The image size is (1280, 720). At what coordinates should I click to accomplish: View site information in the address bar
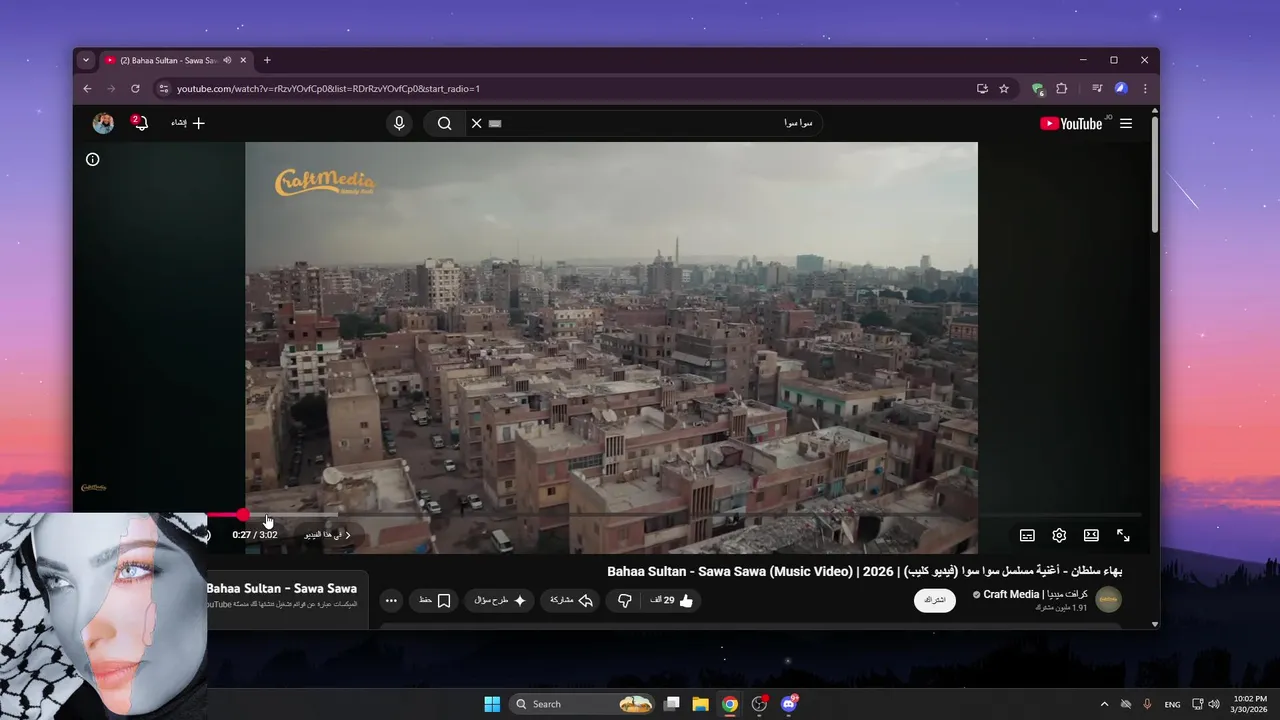[164, 88]
